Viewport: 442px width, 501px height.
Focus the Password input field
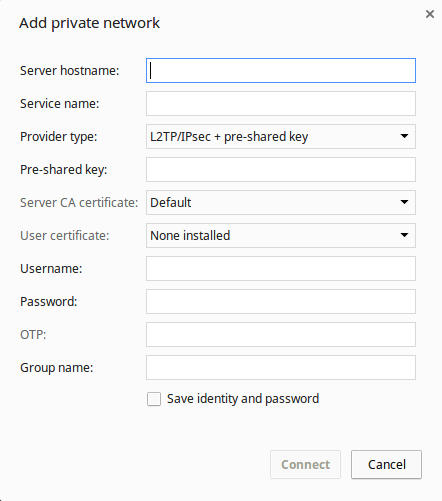[281, 302]
